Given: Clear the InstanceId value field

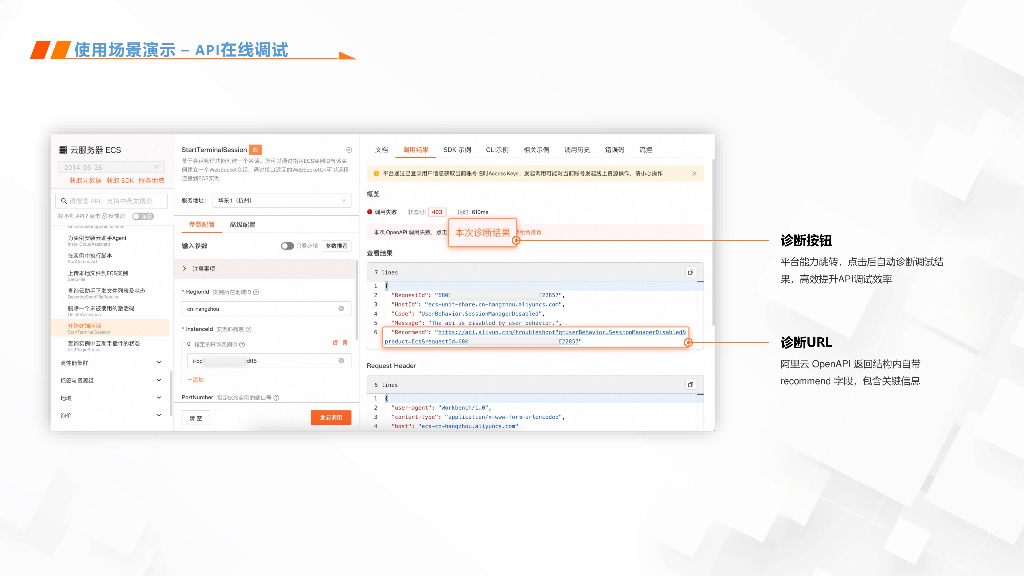Looking at the screenshot, I should coord(341,361).
